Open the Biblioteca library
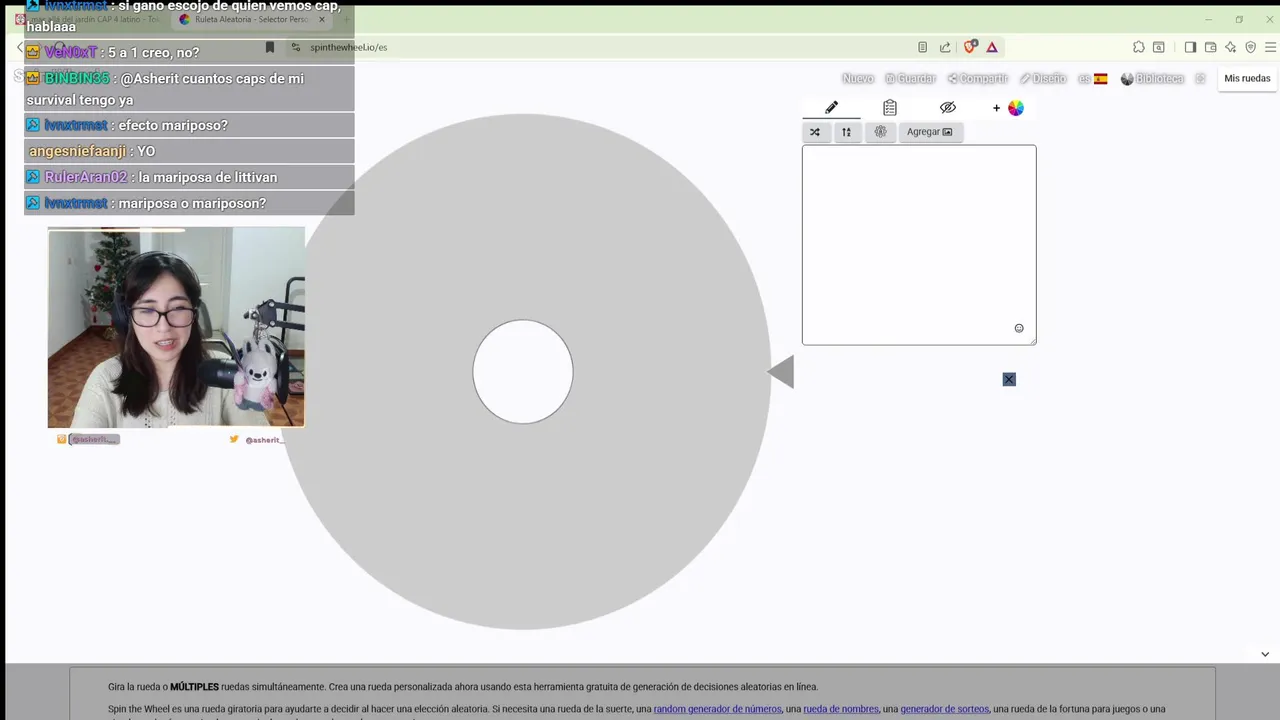 (1152, 78)
